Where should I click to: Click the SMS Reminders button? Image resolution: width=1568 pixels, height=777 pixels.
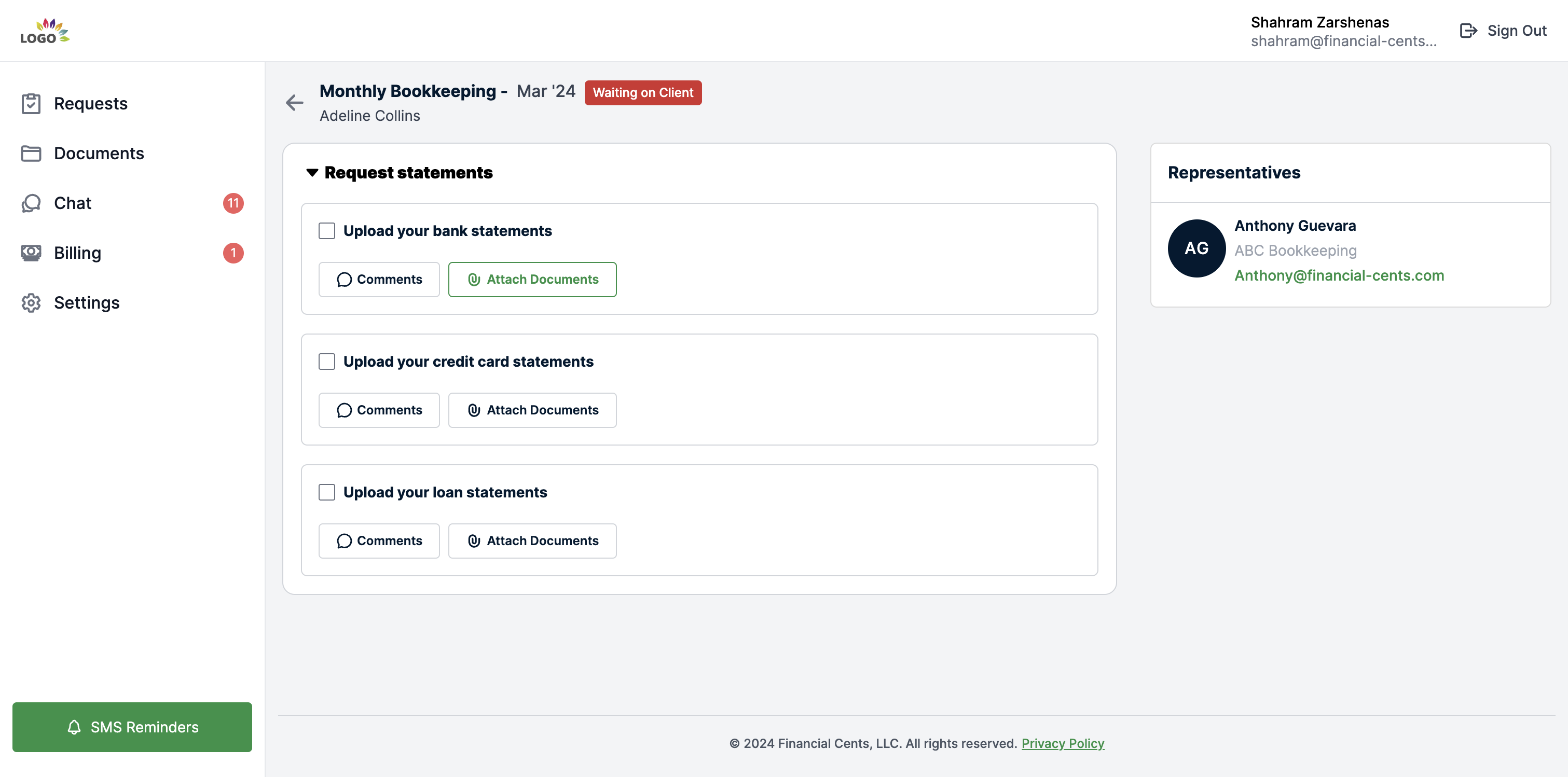point(132,727)
